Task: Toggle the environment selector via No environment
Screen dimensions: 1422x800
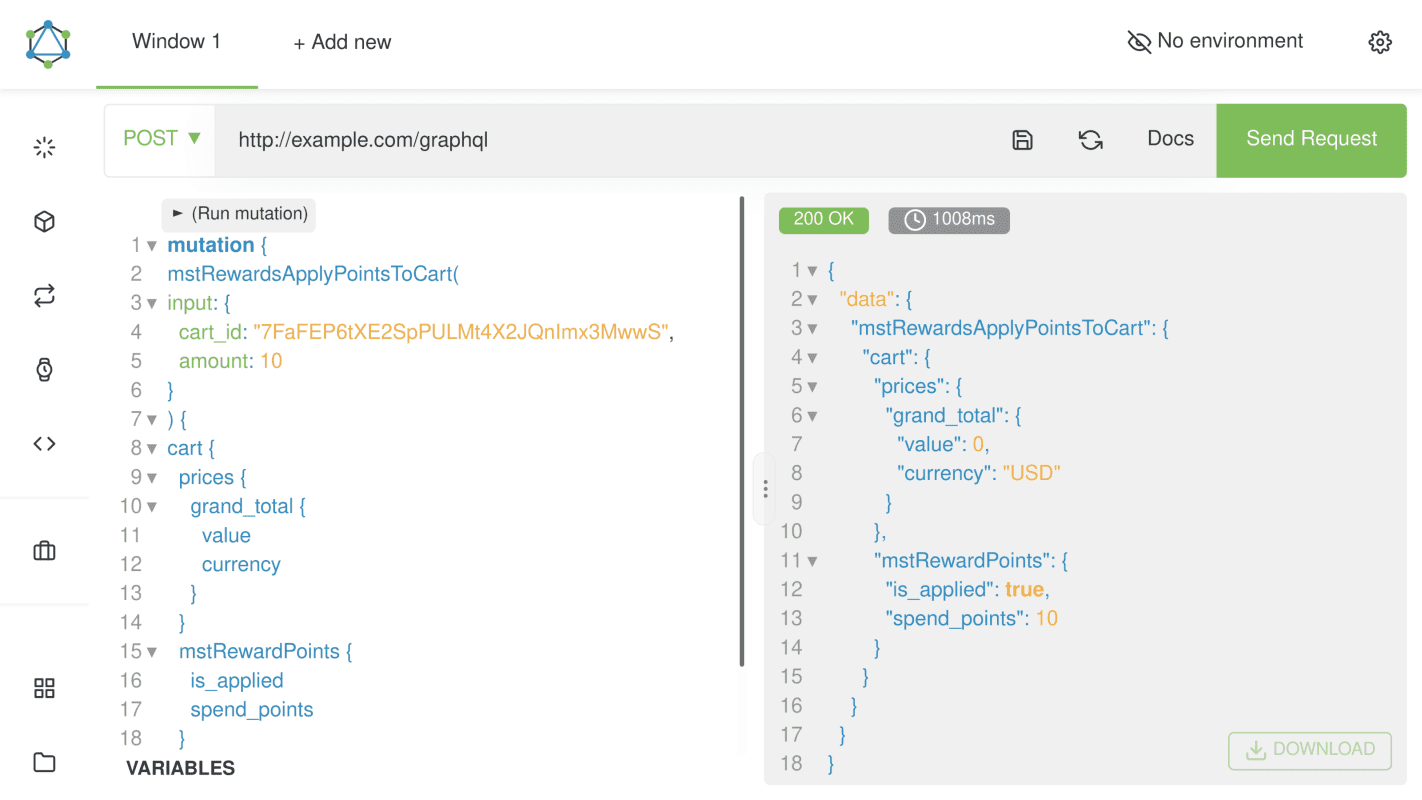Action: (1215, 41)
